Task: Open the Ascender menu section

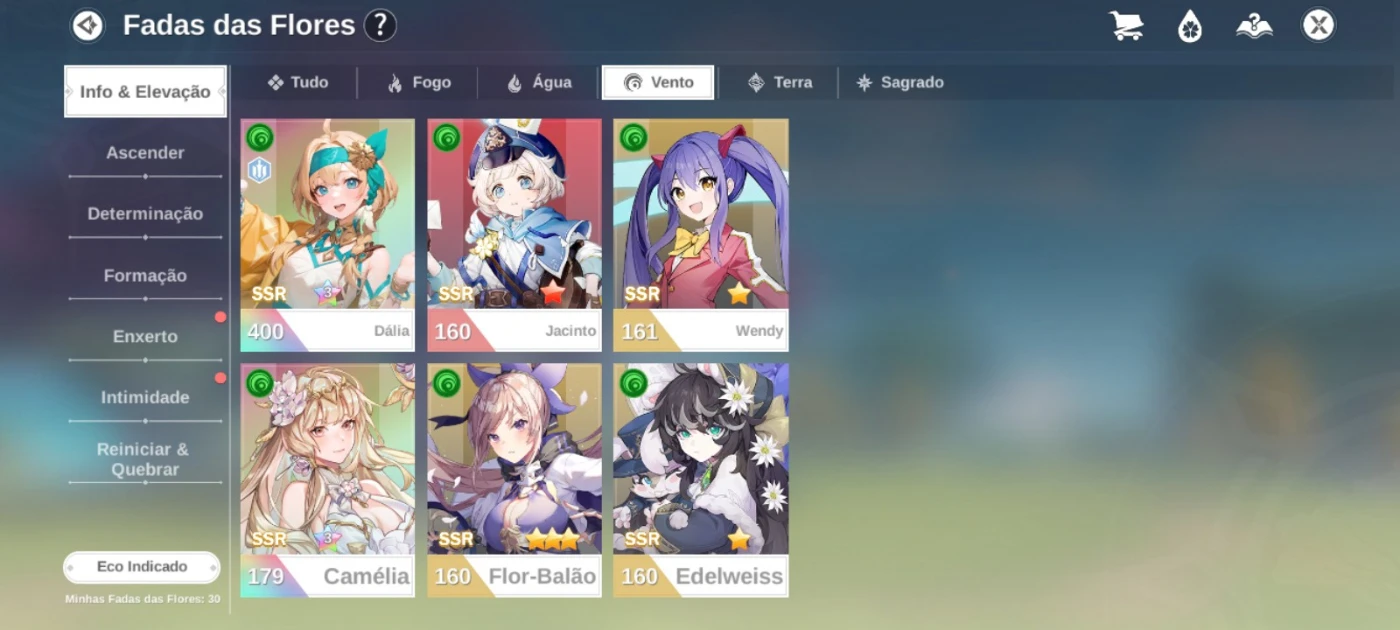Action: pyautogui.click(x=145, y=153)
